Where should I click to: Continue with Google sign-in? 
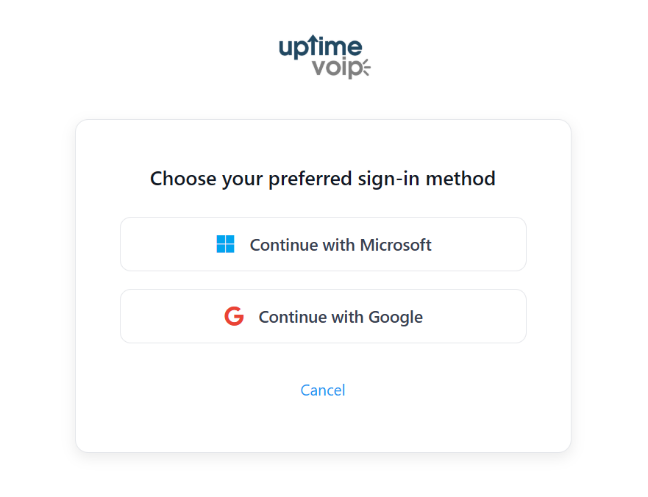(323, 317)
